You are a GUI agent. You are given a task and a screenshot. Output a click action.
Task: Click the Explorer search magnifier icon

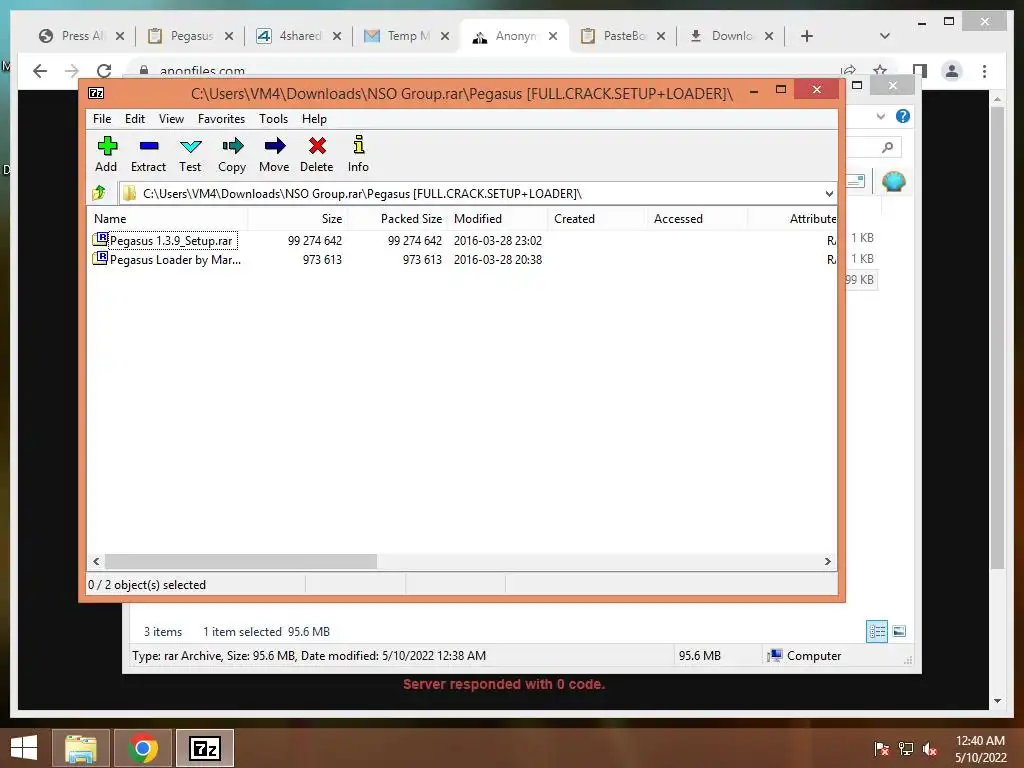pos(888,147)
